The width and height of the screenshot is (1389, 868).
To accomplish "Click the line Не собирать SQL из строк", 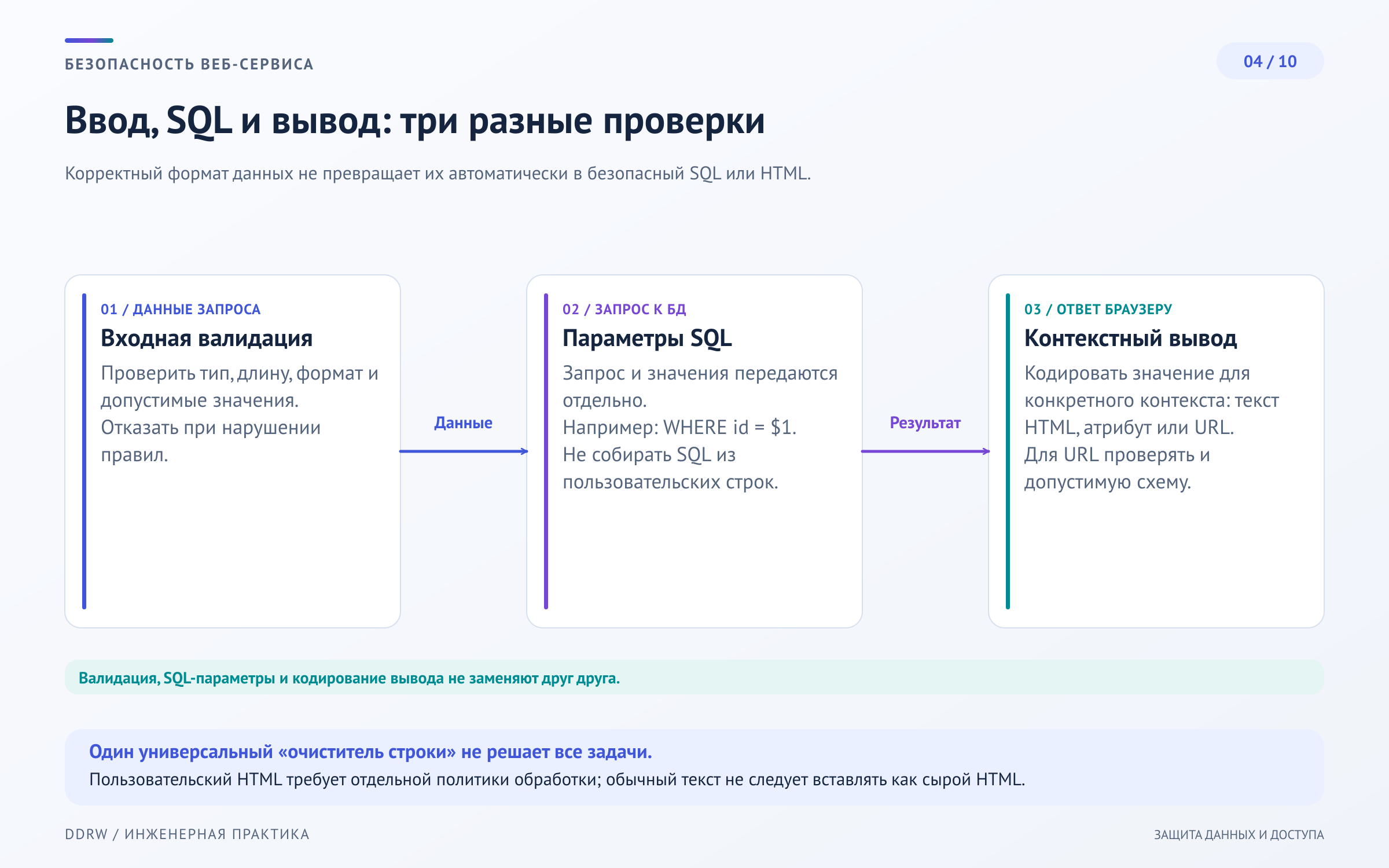I will [x=670, y=468].
